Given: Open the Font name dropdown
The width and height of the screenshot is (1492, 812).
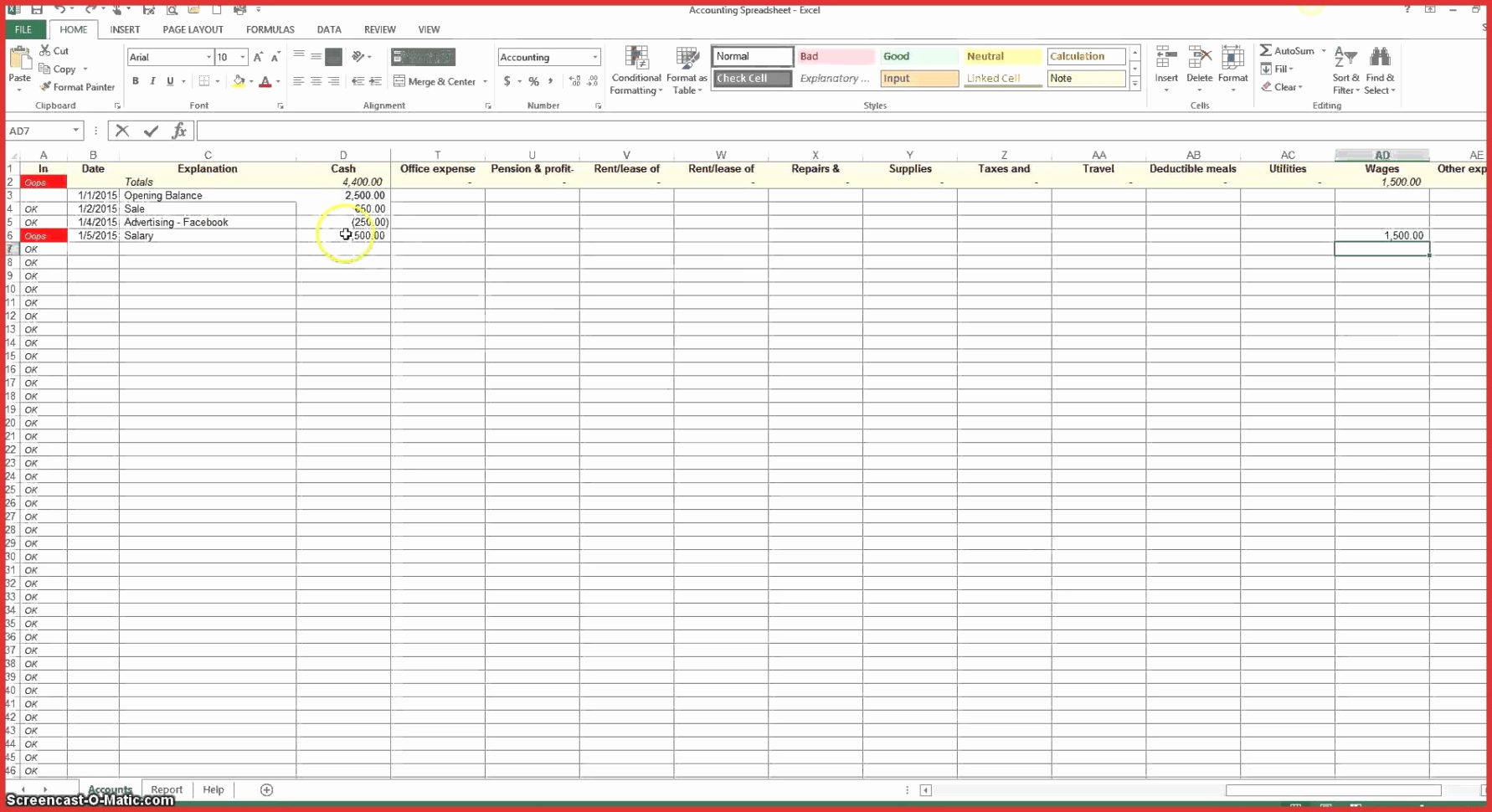Looking at the screenshot, I should coord(209,56).
